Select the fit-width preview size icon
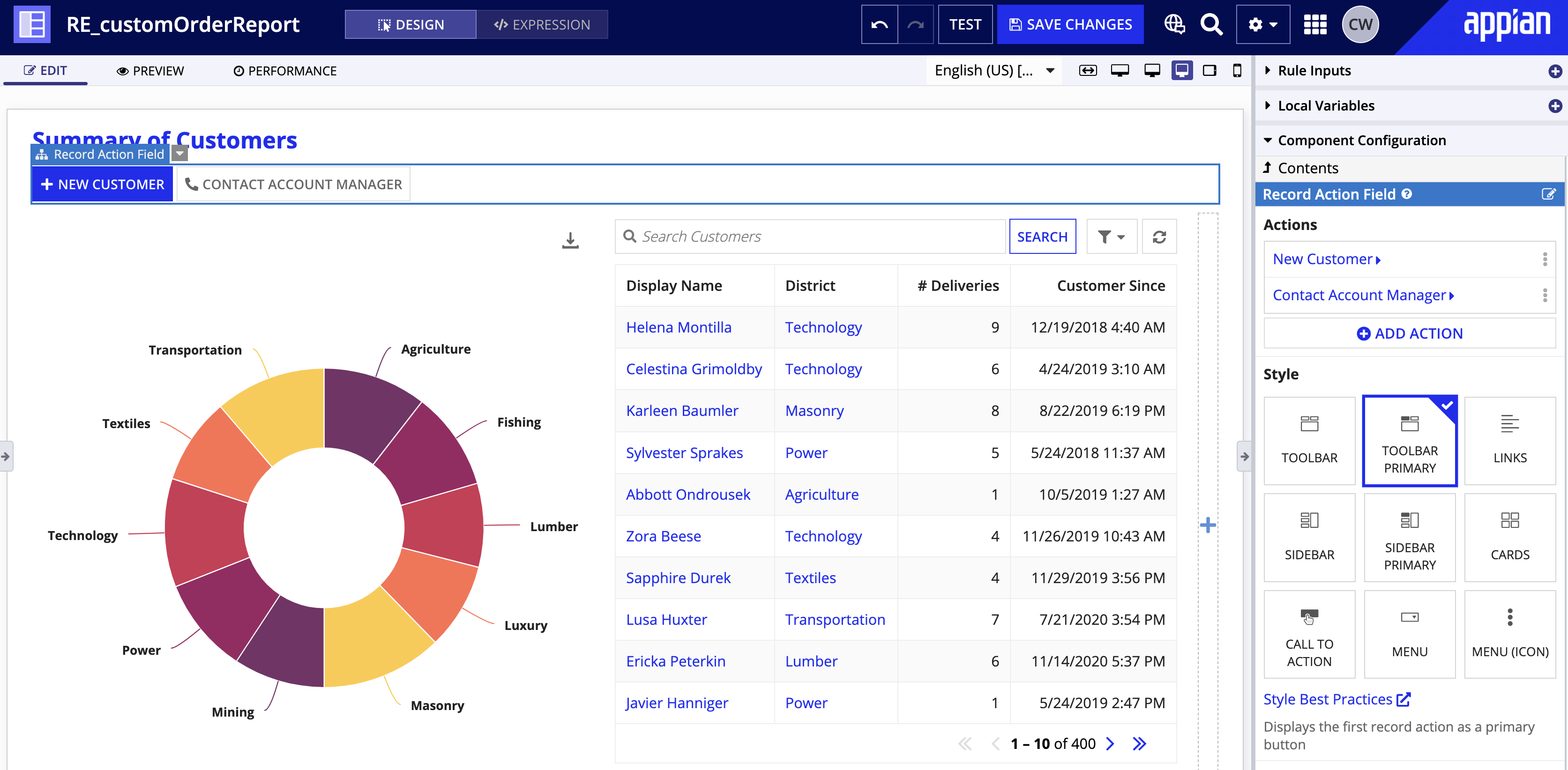The image size is (1568, 770). point(1088,71)
